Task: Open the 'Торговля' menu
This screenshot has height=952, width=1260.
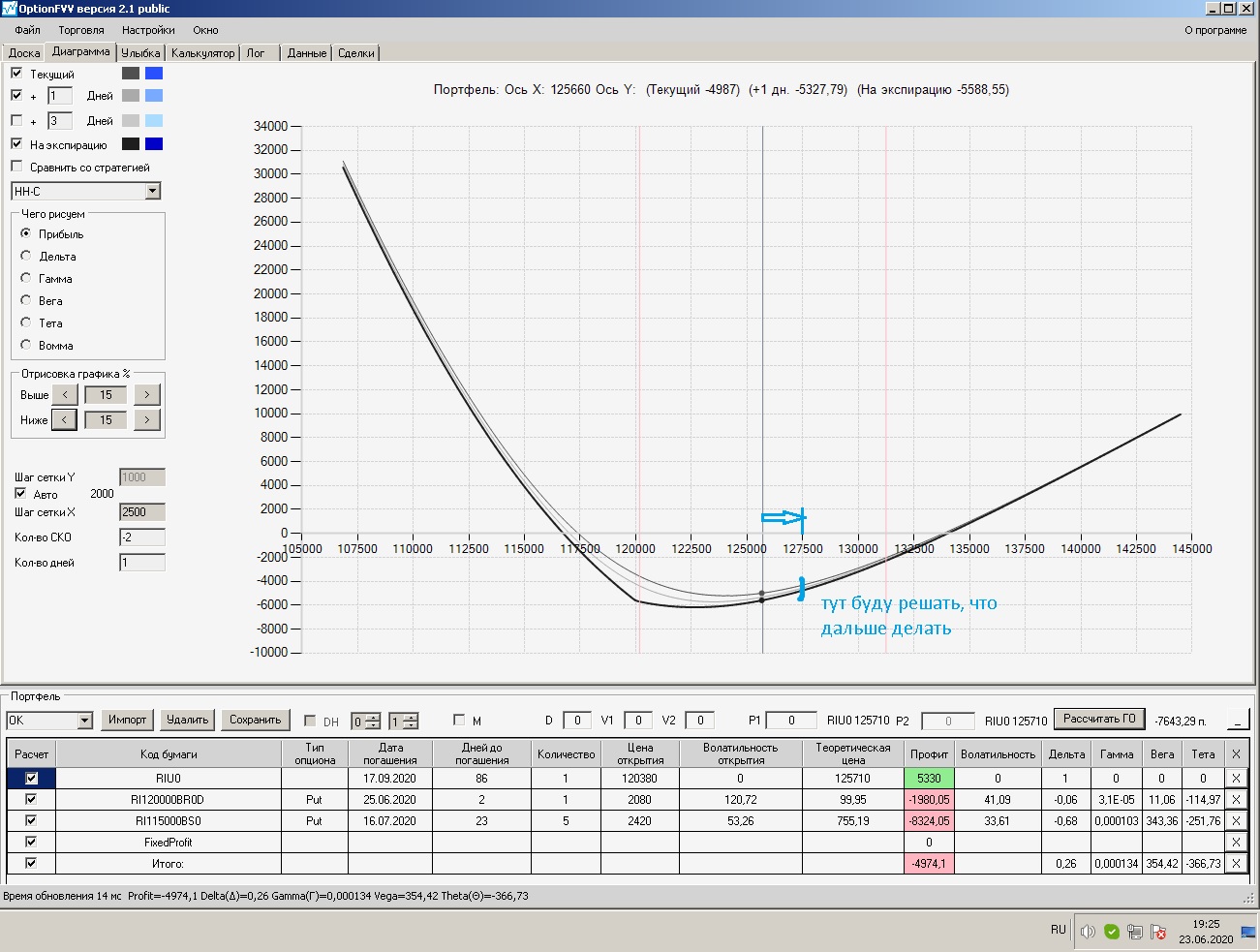Action: [x=81, y=30]
